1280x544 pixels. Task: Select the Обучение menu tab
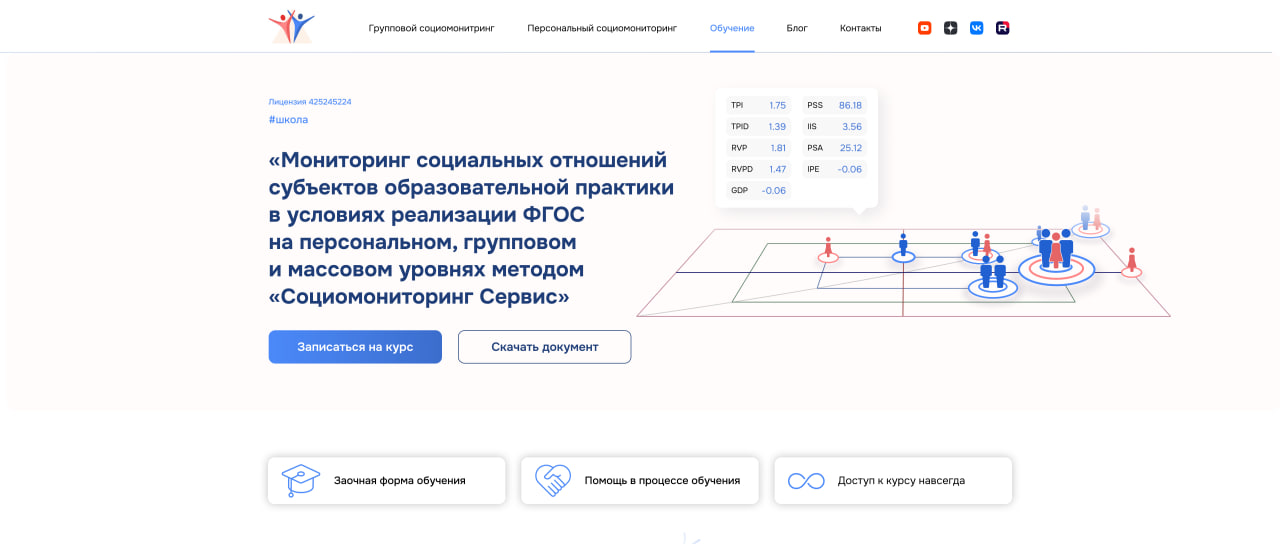[x=732, y=28]
